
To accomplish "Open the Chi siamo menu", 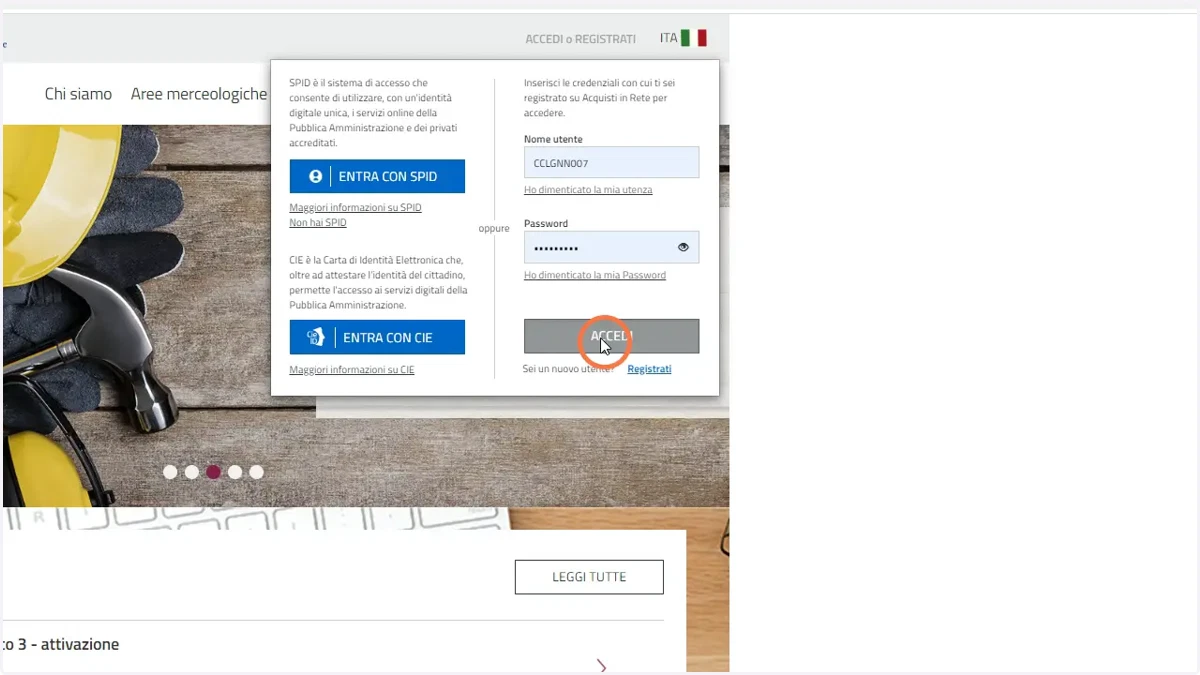I will (x=78, y=94).
